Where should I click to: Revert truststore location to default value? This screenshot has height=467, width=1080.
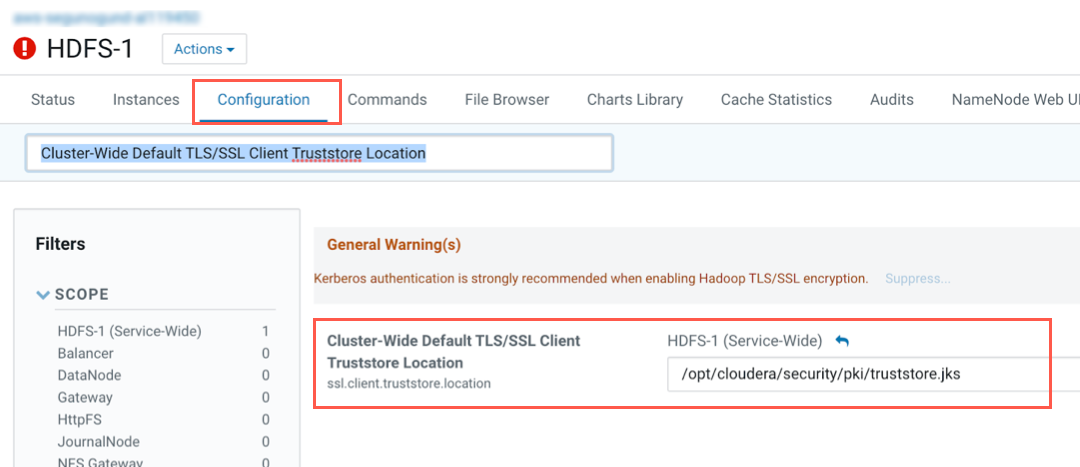click(842, 340)
